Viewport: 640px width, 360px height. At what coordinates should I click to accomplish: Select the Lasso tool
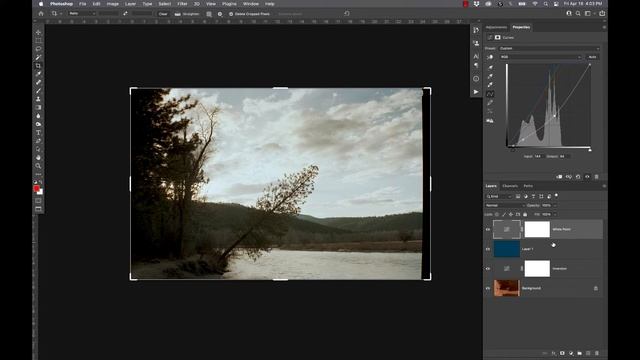coord(38,49)
